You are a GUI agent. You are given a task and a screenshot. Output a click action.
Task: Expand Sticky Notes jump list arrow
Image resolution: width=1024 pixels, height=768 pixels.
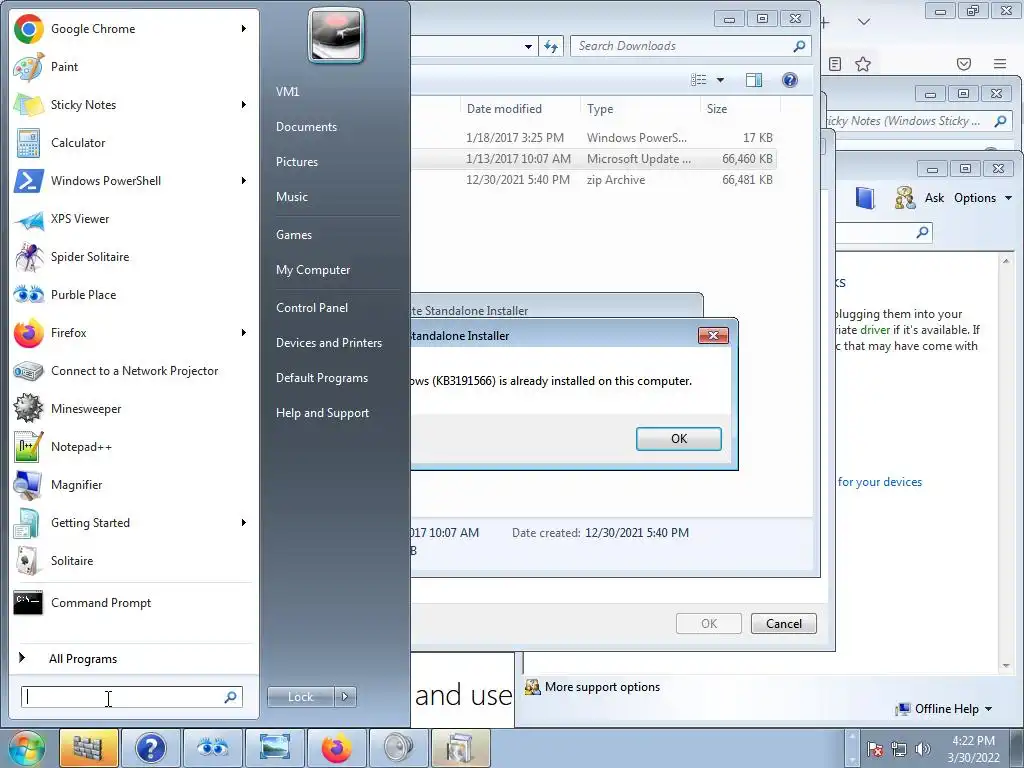click(244, 104)
